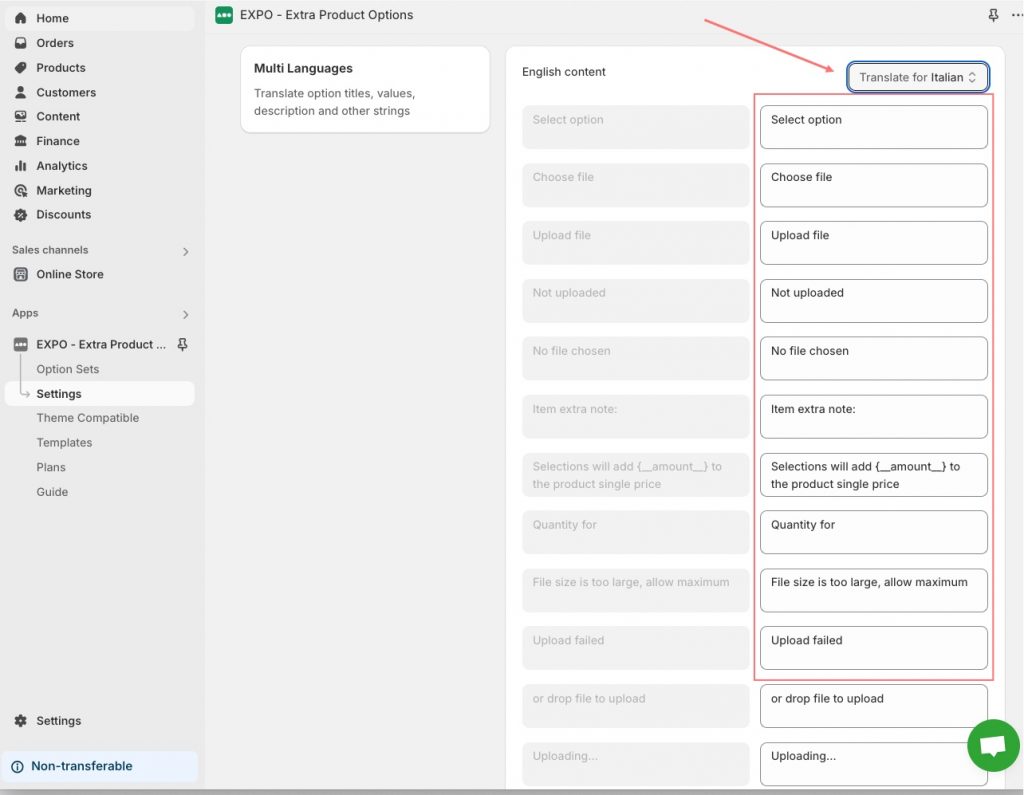This screenshot has height=795, width=1024.
Task: Open Theme Compatible page
Action: point(88,418)
